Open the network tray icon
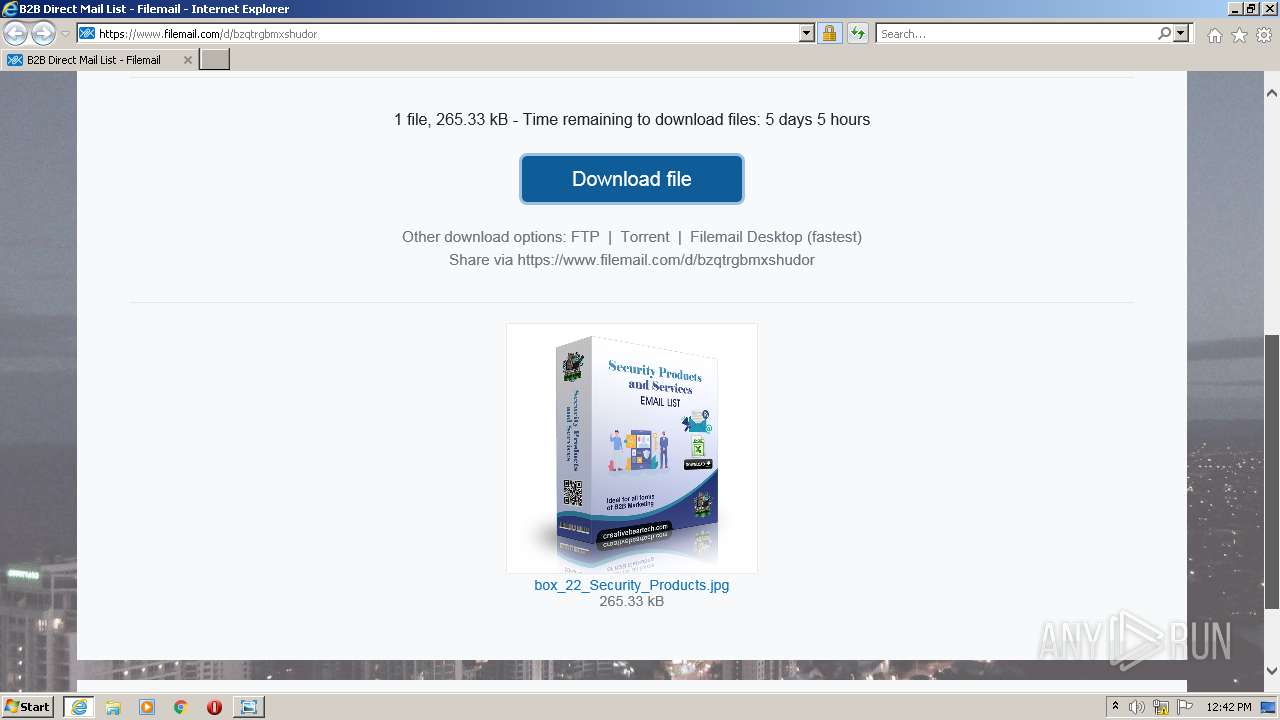1280x720 pixels. [x=1161, y=707]
